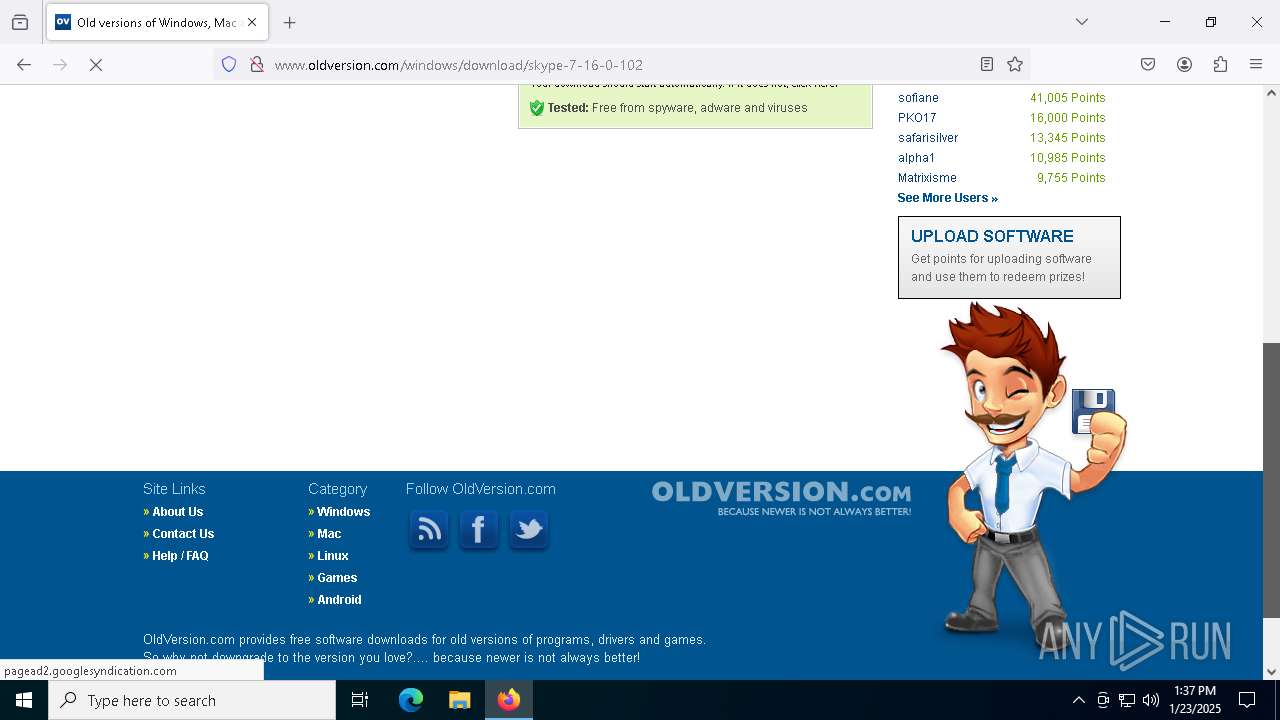Focus taskbar search box

192,700
